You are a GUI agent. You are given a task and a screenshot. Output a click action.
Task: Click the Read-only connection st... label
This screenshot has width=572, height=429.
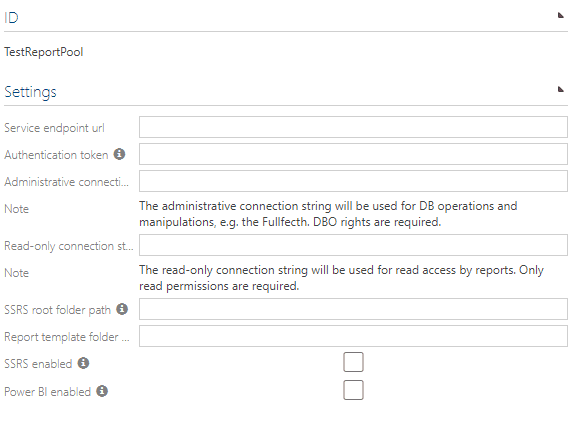(x=69, y=246)
